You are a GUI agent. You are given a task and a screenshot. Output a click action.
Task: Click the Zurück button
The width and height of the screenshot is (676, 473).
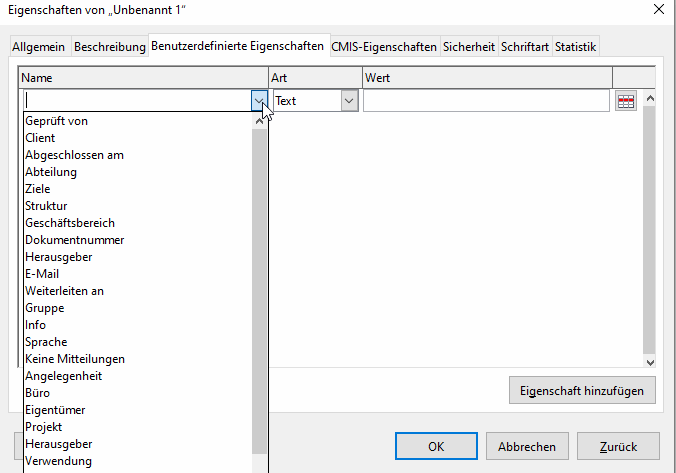point(618,446)
